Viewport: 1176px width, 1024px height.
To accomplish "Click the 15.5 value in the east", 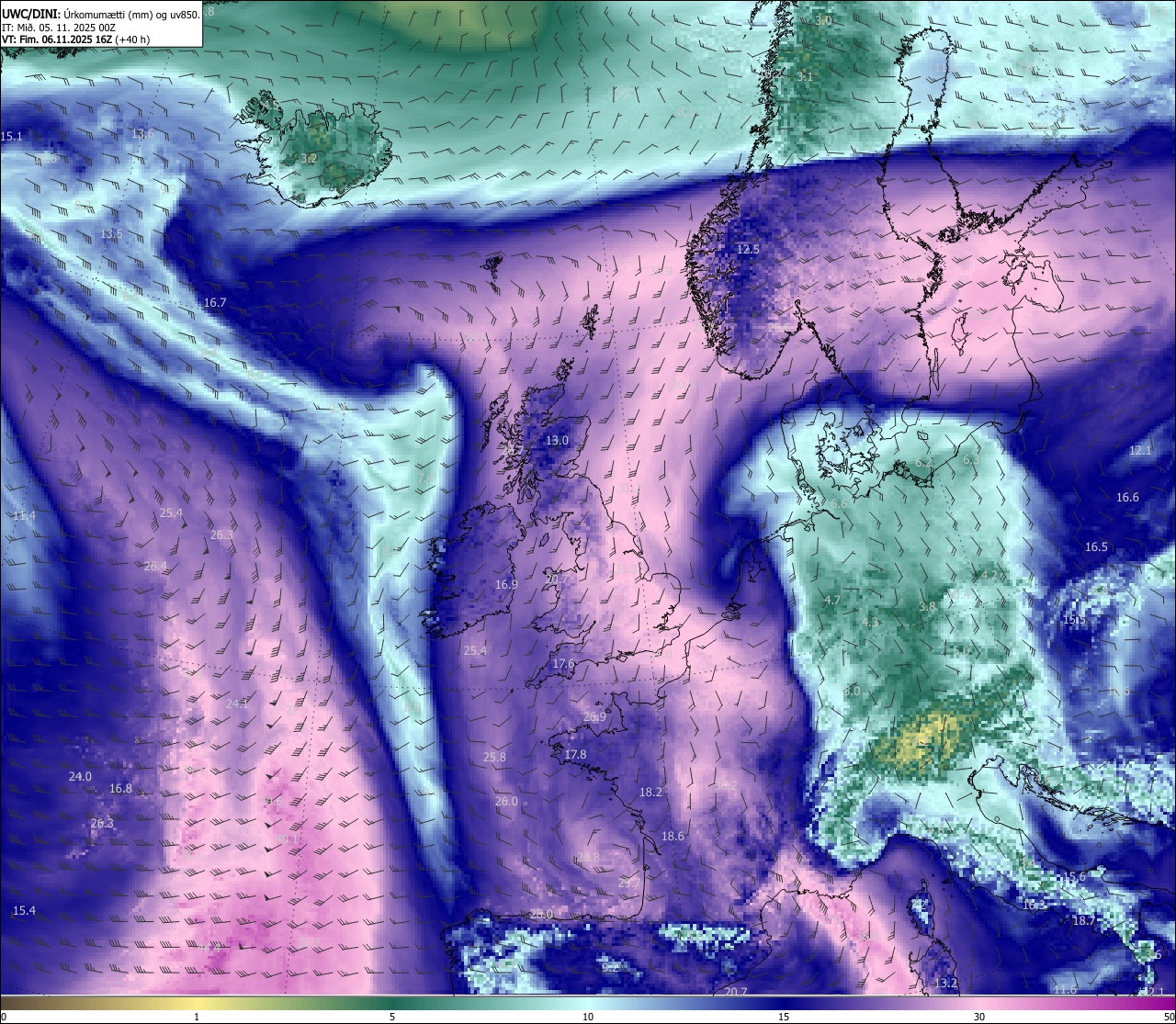I will coord(1074,620).
